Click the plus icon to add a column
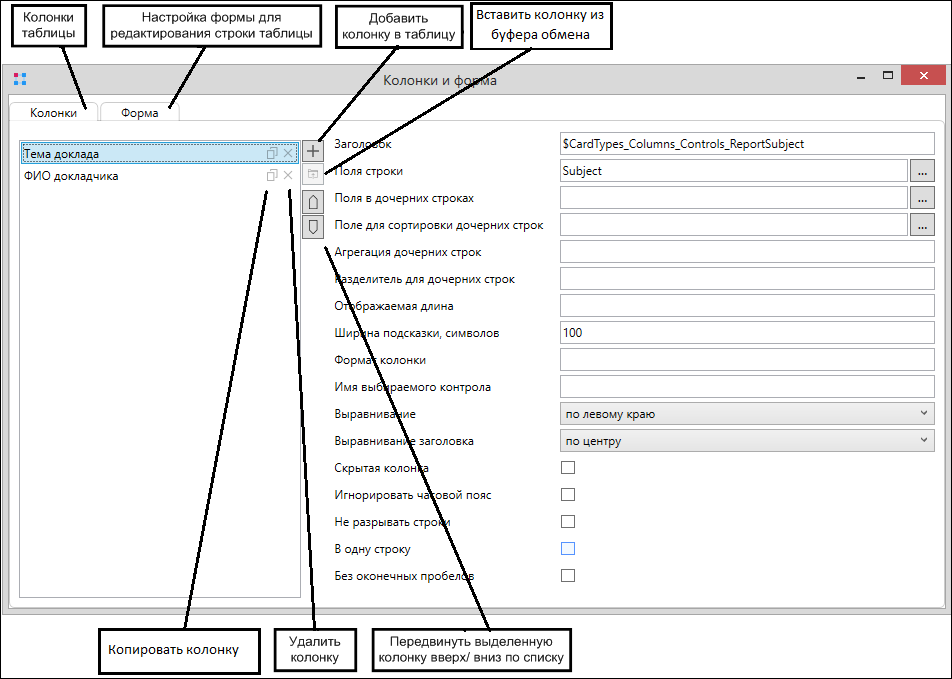This screenshot has height=679, width=952. click(313, 151)
